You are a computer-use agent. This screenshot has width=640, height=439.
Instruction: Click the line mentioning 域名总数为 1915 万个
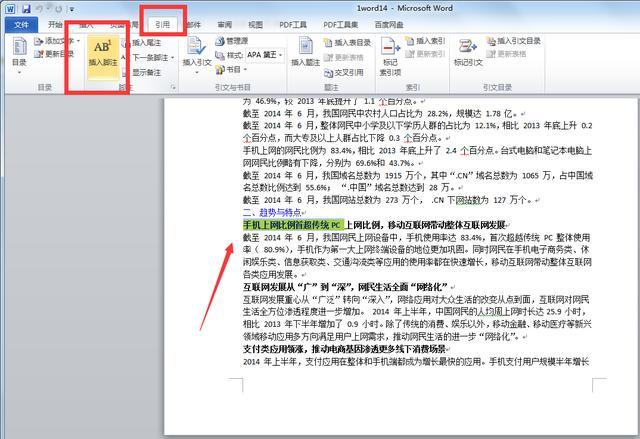(417, 175)
